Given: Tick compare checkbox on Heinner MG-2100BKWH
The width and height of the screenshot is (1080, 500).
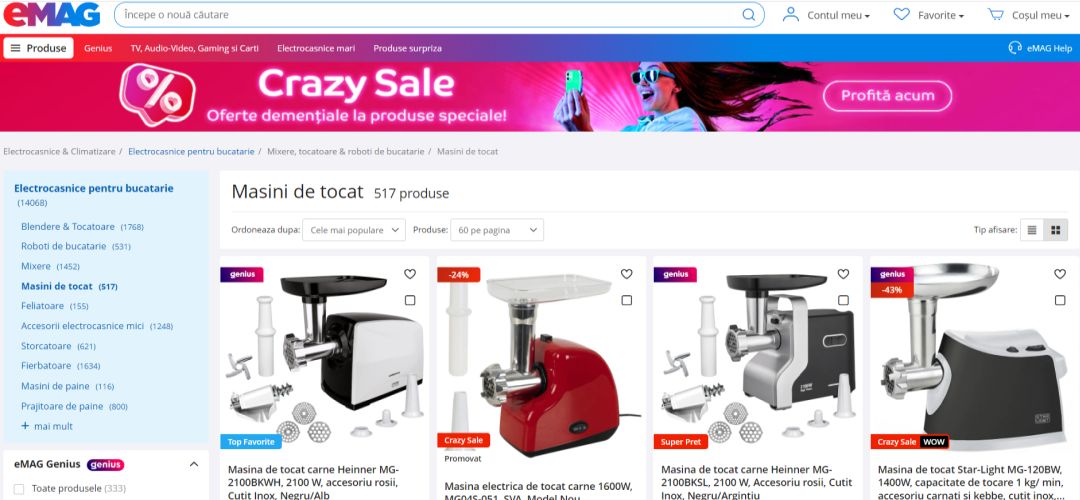Looking at the screenshot, I should point(410,300).
